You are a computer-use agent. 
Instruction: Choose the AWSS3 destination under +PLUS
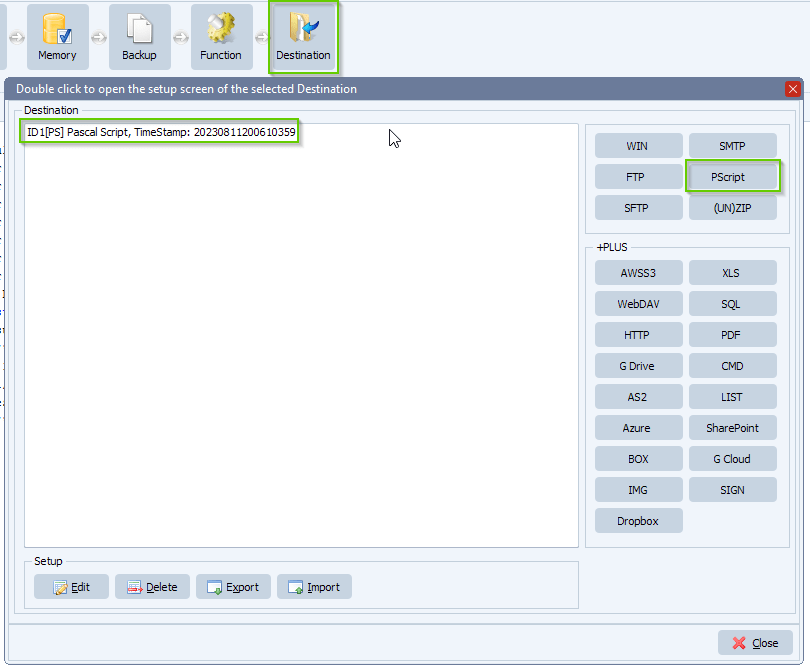click(x=638, y=272)
